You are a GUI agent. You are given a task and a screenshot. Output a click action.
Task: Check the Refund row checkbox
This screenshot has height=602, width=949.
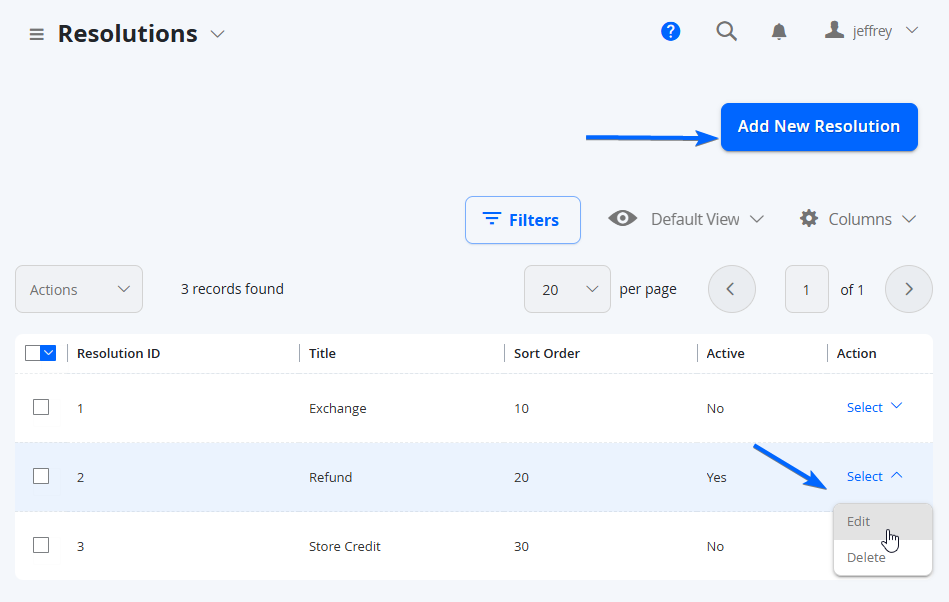pos(41,476)
